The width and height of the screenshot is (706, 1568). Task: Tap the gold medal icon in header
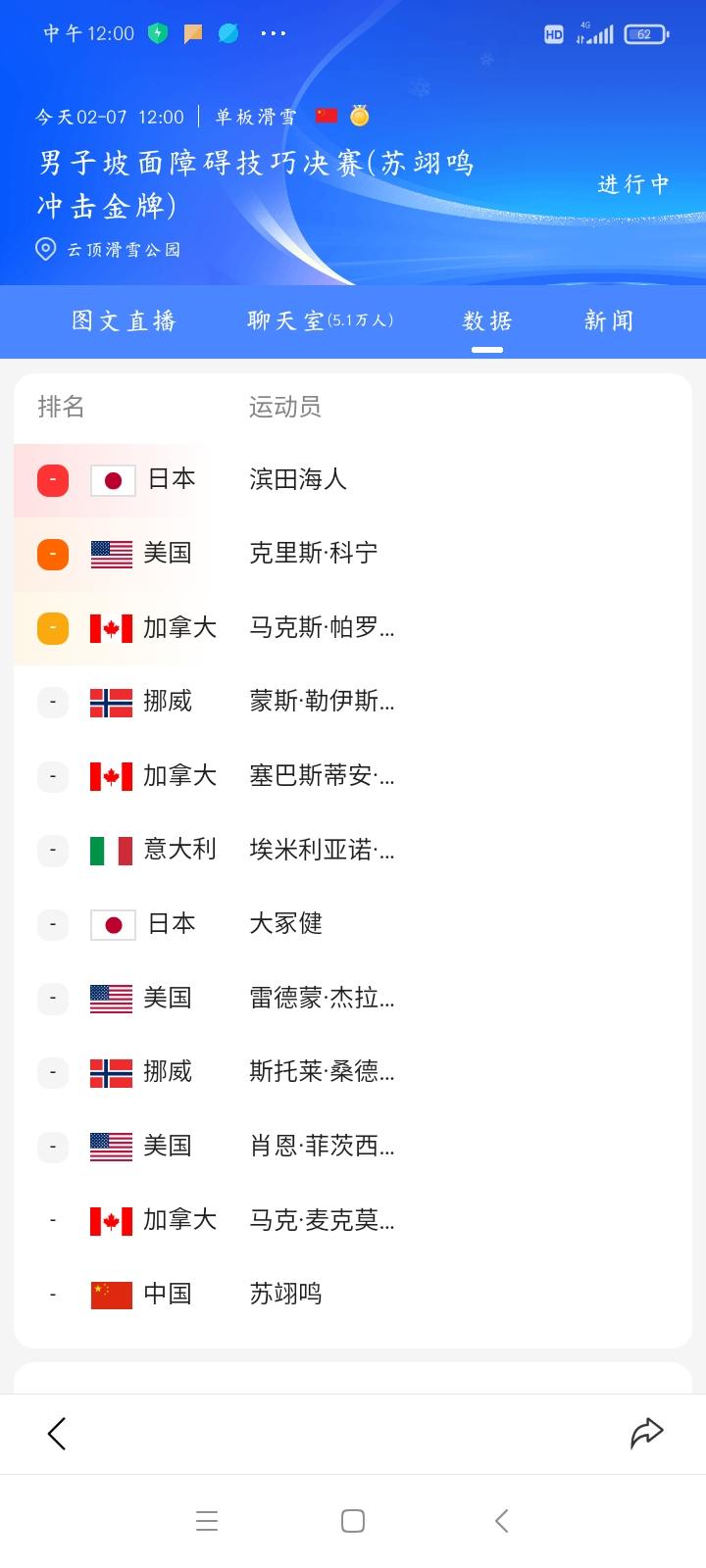click(x=360, y=116)
